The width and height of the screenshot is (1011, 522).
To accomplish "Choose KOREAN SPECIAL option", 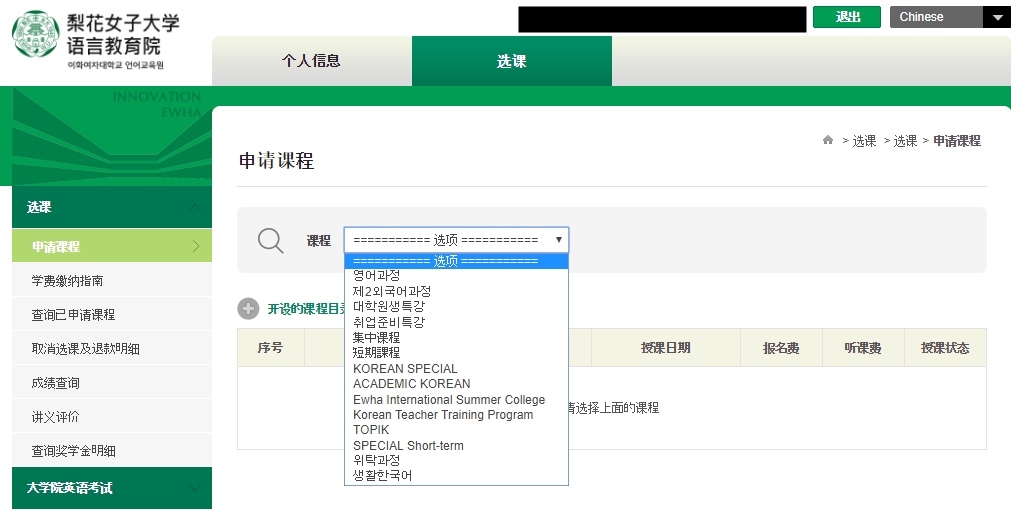I will tap(456, 369).
